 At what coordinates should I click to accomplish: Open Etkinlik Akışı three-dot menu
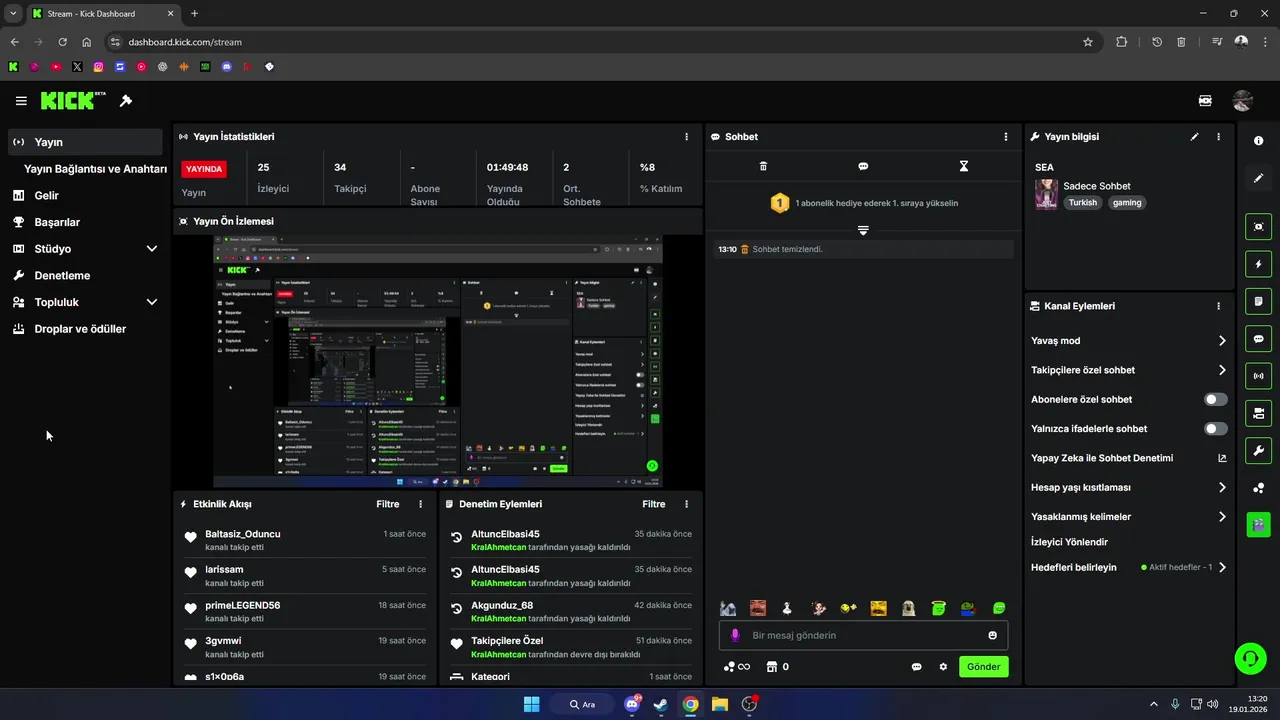point(420,505)
